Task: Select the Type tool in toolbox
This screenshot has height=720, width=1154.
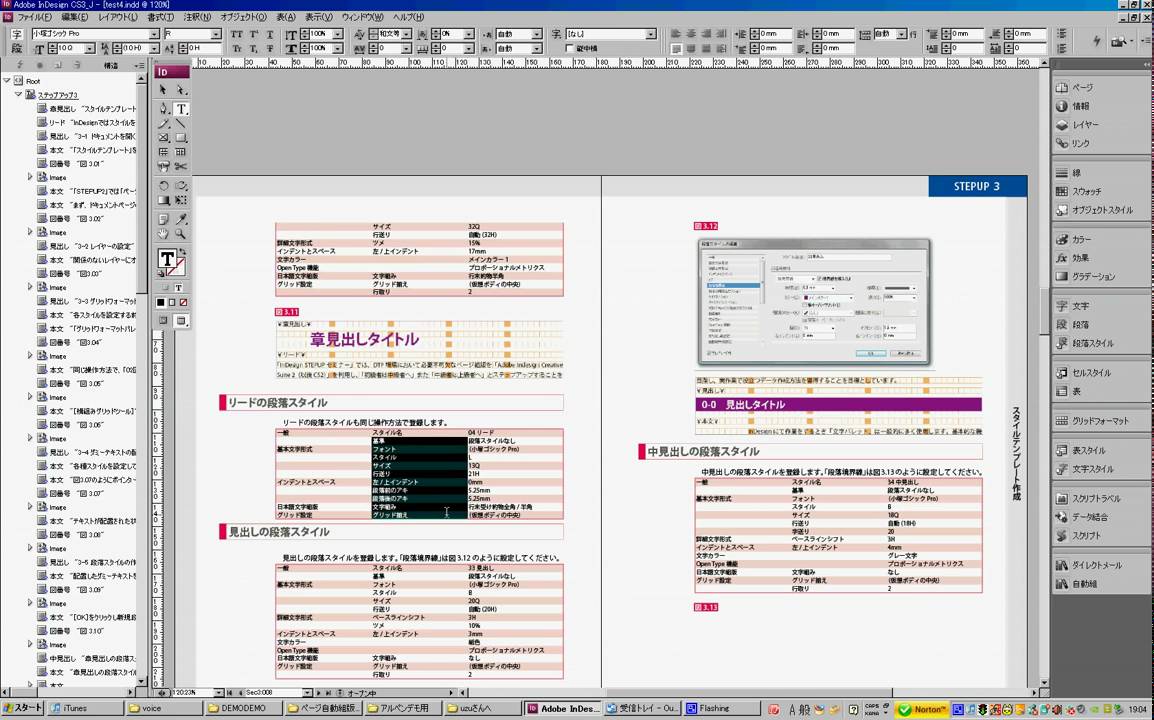Action: tap(181, 109)
